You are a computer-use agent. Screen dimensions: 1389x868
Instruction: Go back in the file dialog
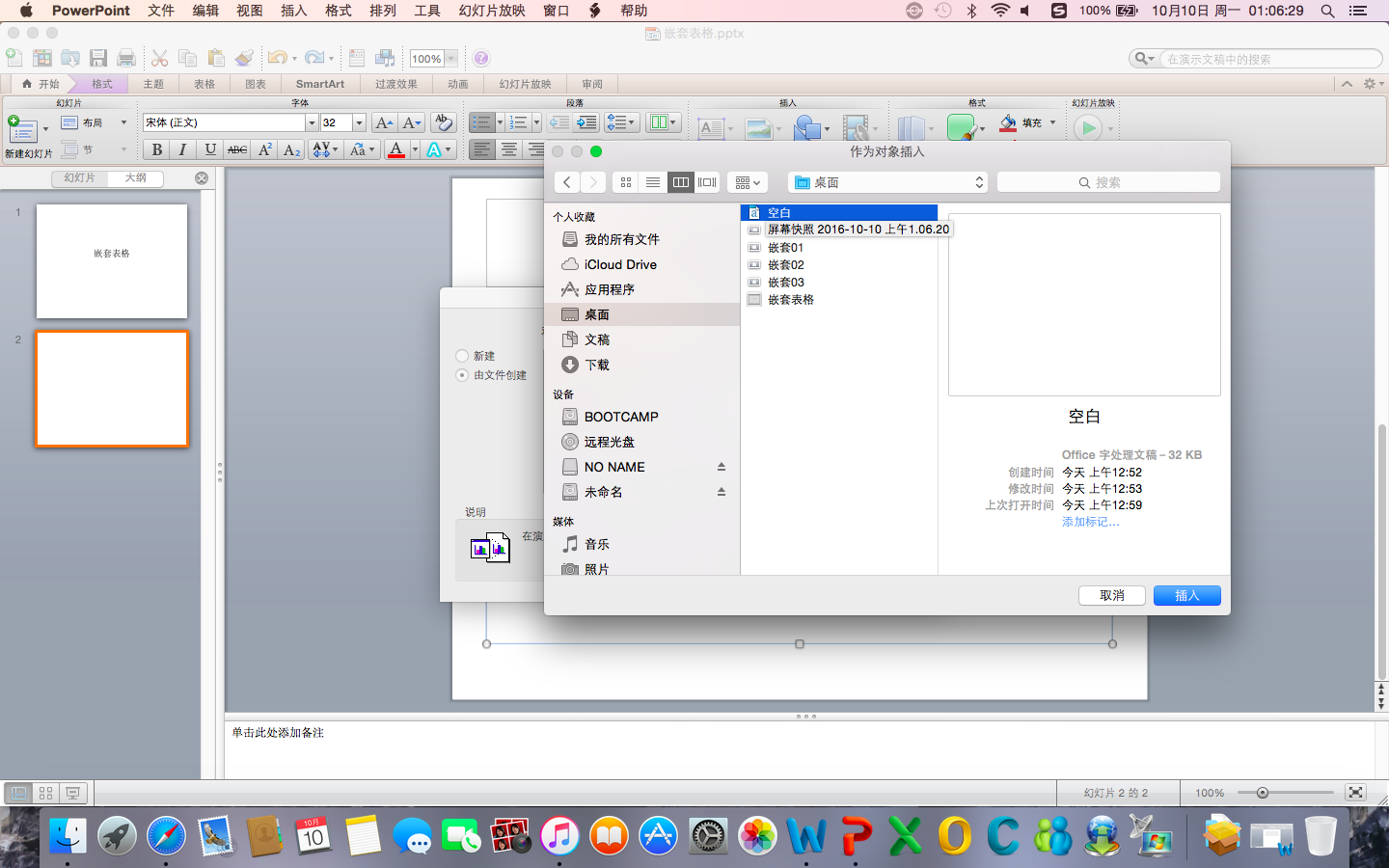click(x=567, y=182)
